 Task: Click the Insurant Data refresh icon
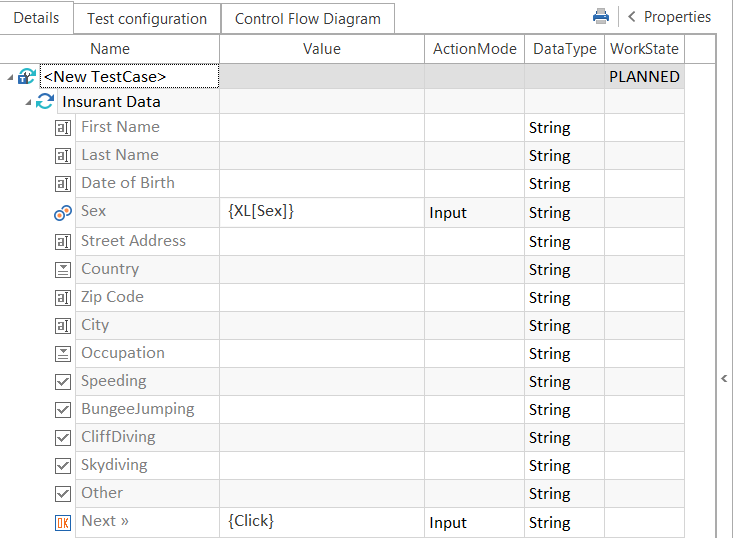(x=45, y=102)
